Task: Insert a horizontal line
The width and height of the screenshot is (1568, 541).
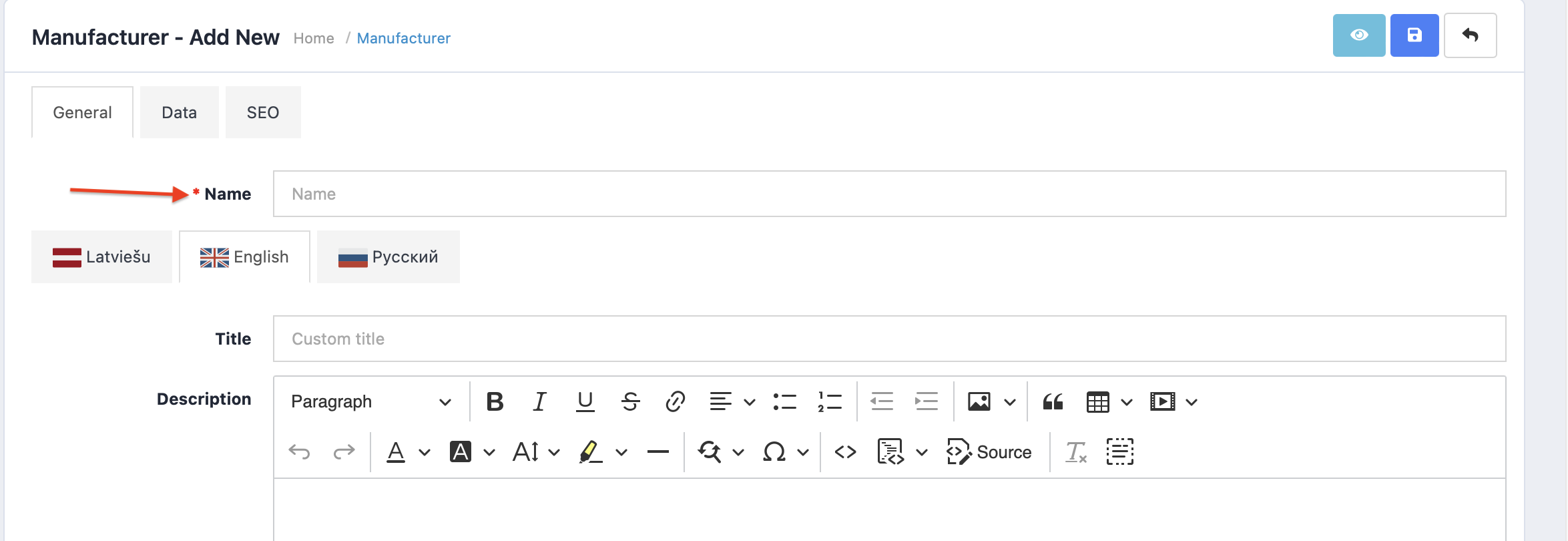Action: coord(658,452)
